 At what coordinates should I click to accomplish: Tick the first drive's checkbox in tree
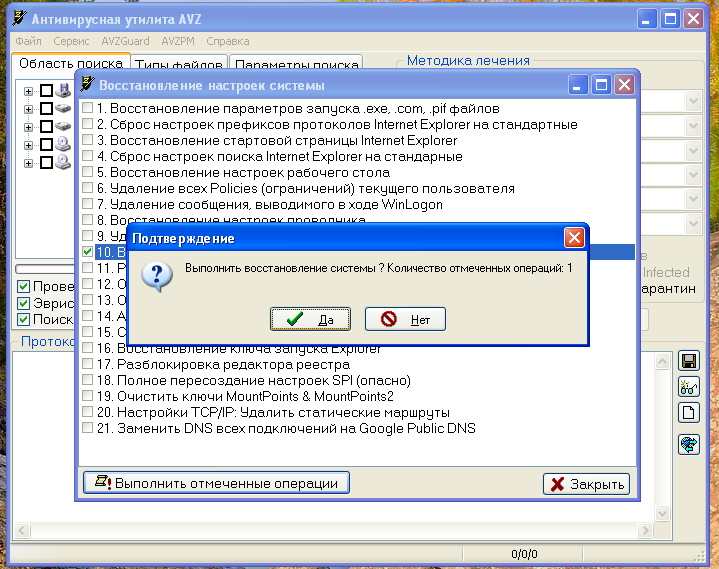(46, 90)
